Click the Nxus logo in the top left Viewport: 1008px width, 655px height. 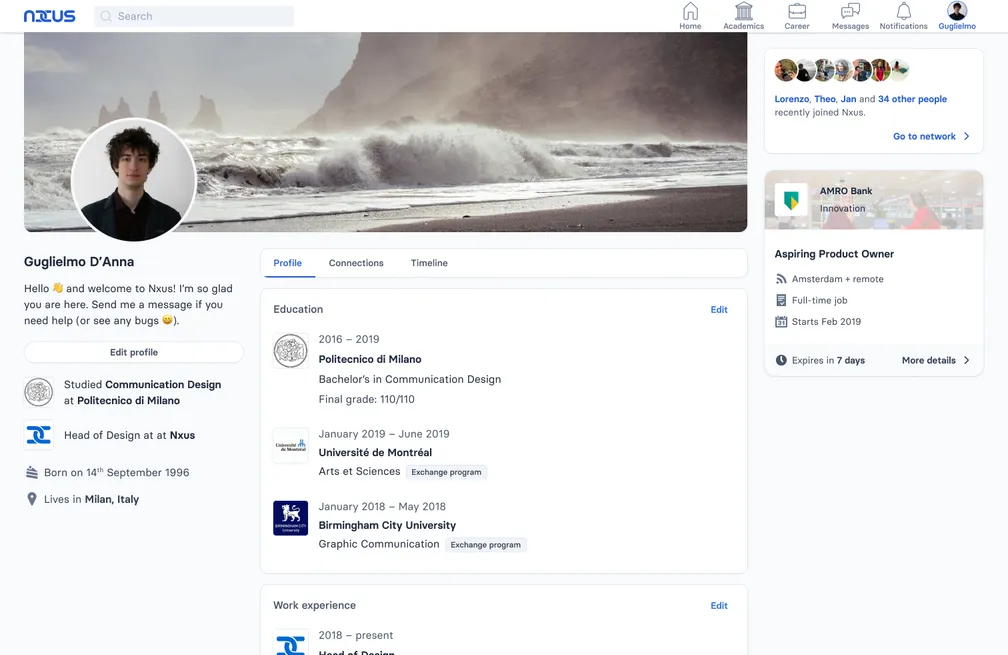click(x=48, y=15)
